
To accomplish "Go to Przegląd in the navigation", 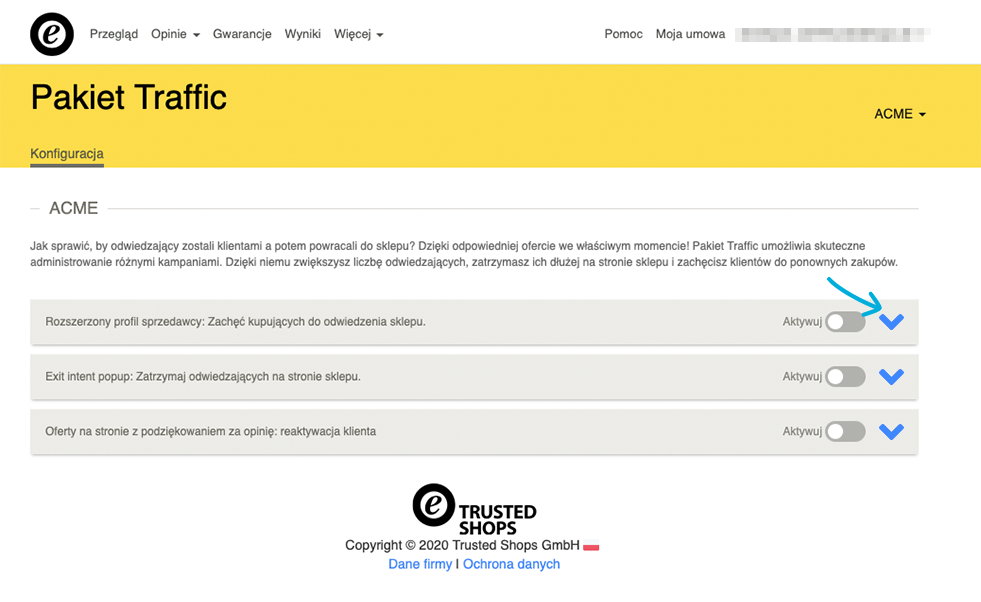I will tap(114, 34).
